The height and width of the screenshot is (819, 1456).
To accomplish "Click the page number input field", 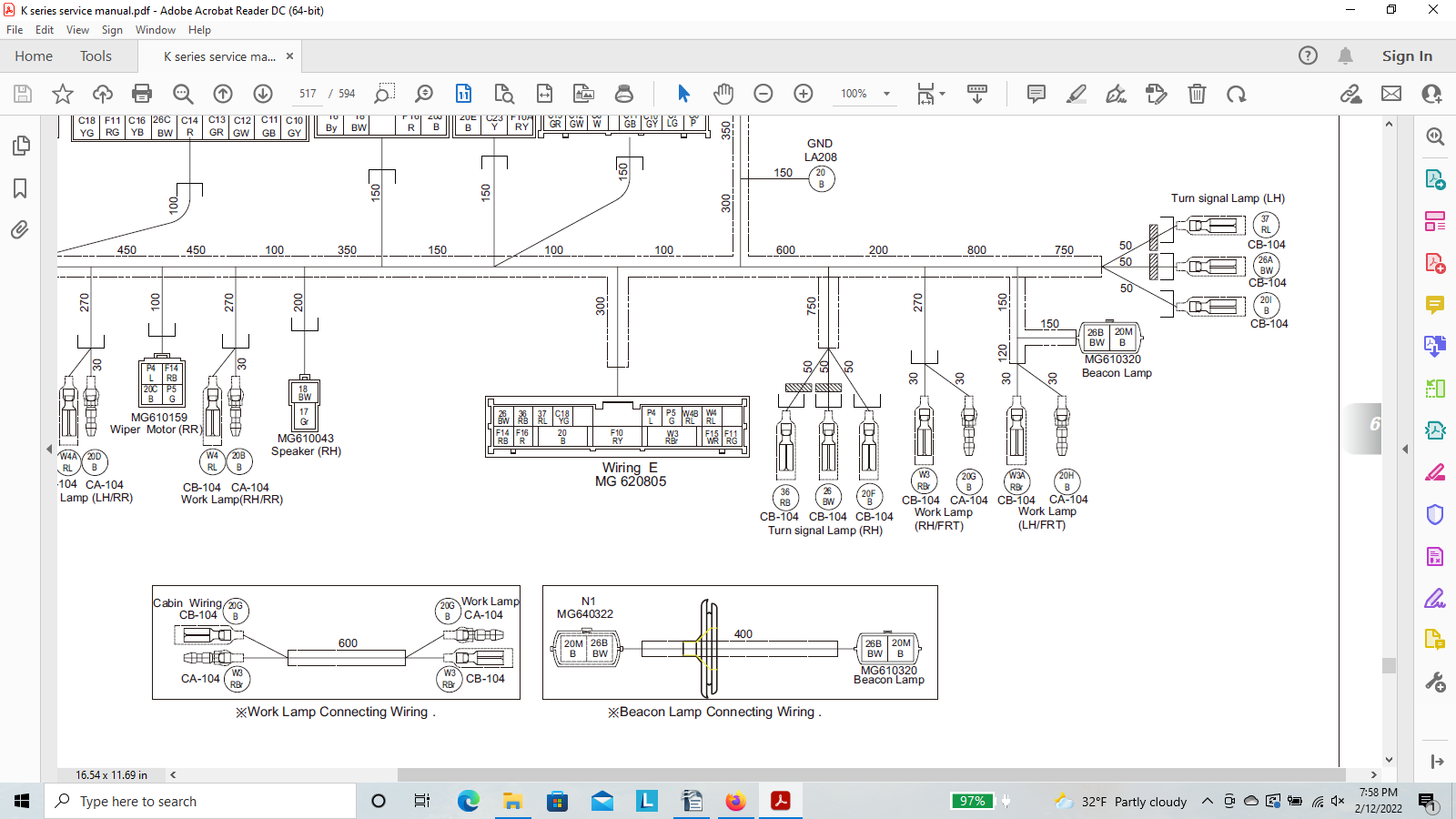I will (308, 94).
